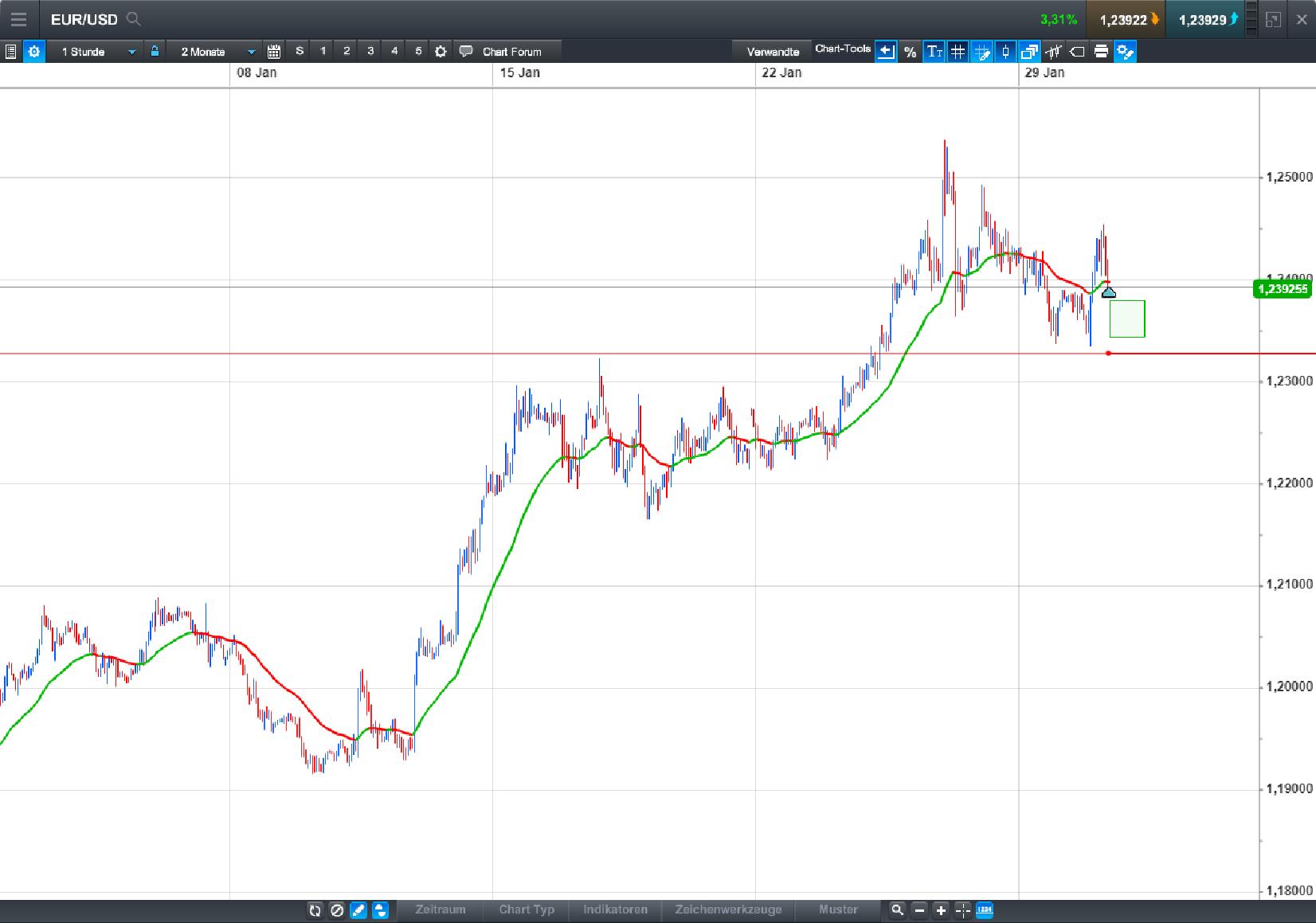The image size is (1316, 923).
Task: Select the text annotation tool
Action: [934, 51]
